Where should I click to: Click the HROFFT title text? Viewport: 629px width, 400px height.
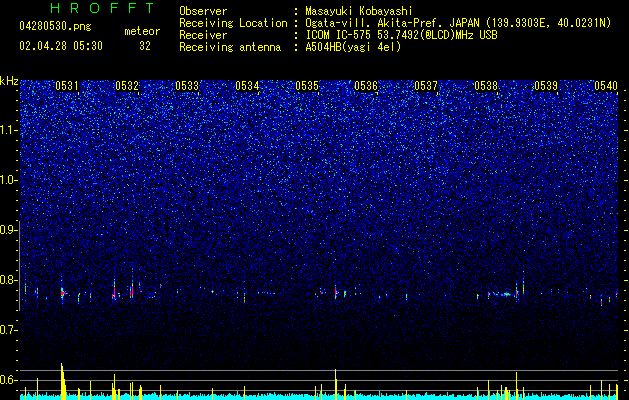[x=103, y=8]
